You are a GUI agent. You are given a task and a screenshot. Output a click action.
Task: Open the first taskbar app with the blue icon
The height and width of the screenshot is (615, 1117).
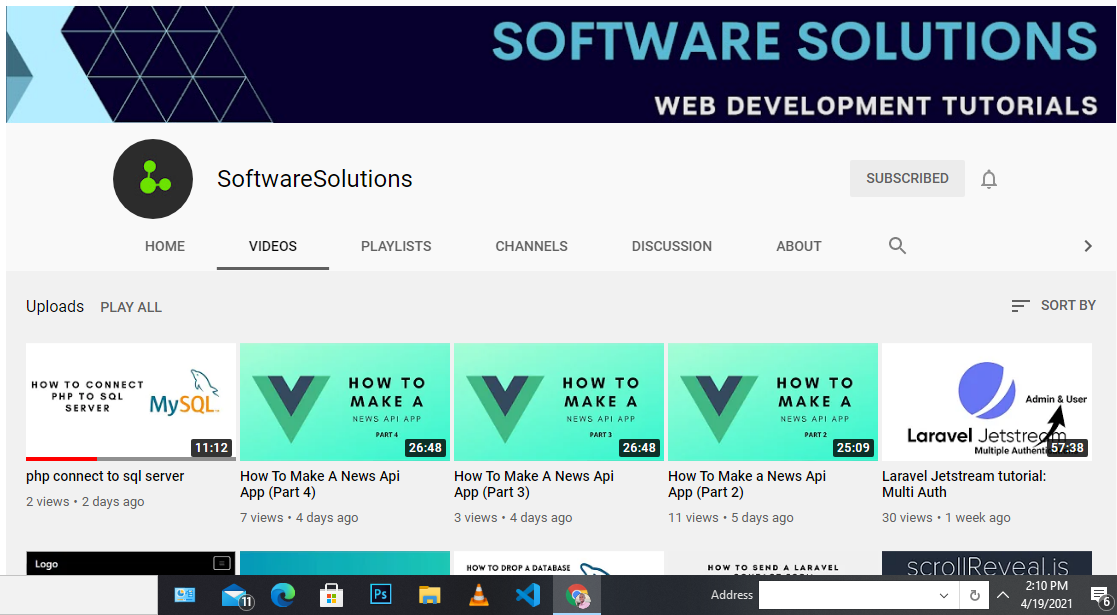point(185,595)
